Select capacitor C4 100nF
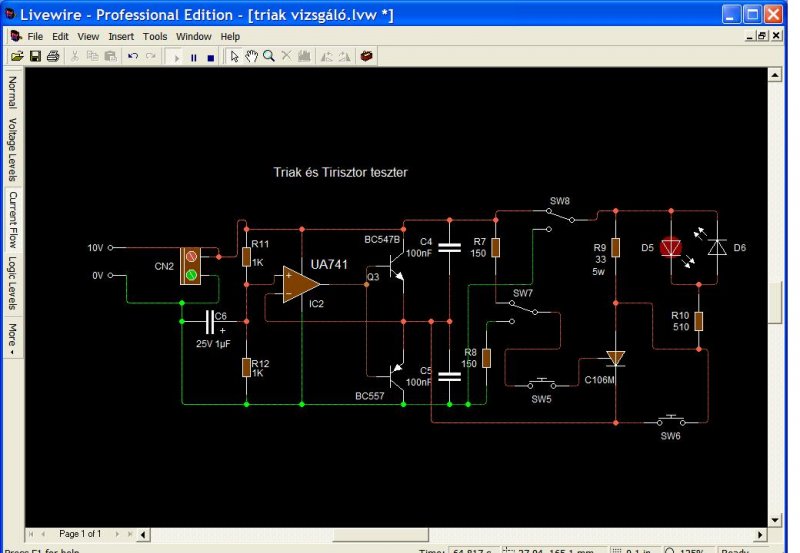800x553 pixels. (449, 247)
